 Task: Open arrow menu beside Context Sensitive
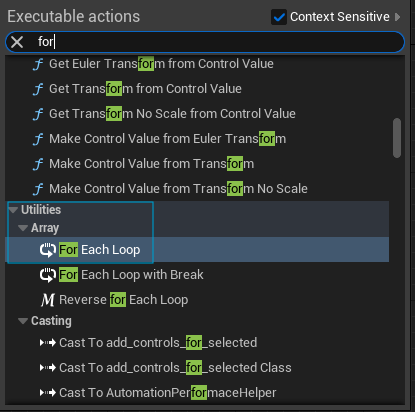(x=397, y=17)
